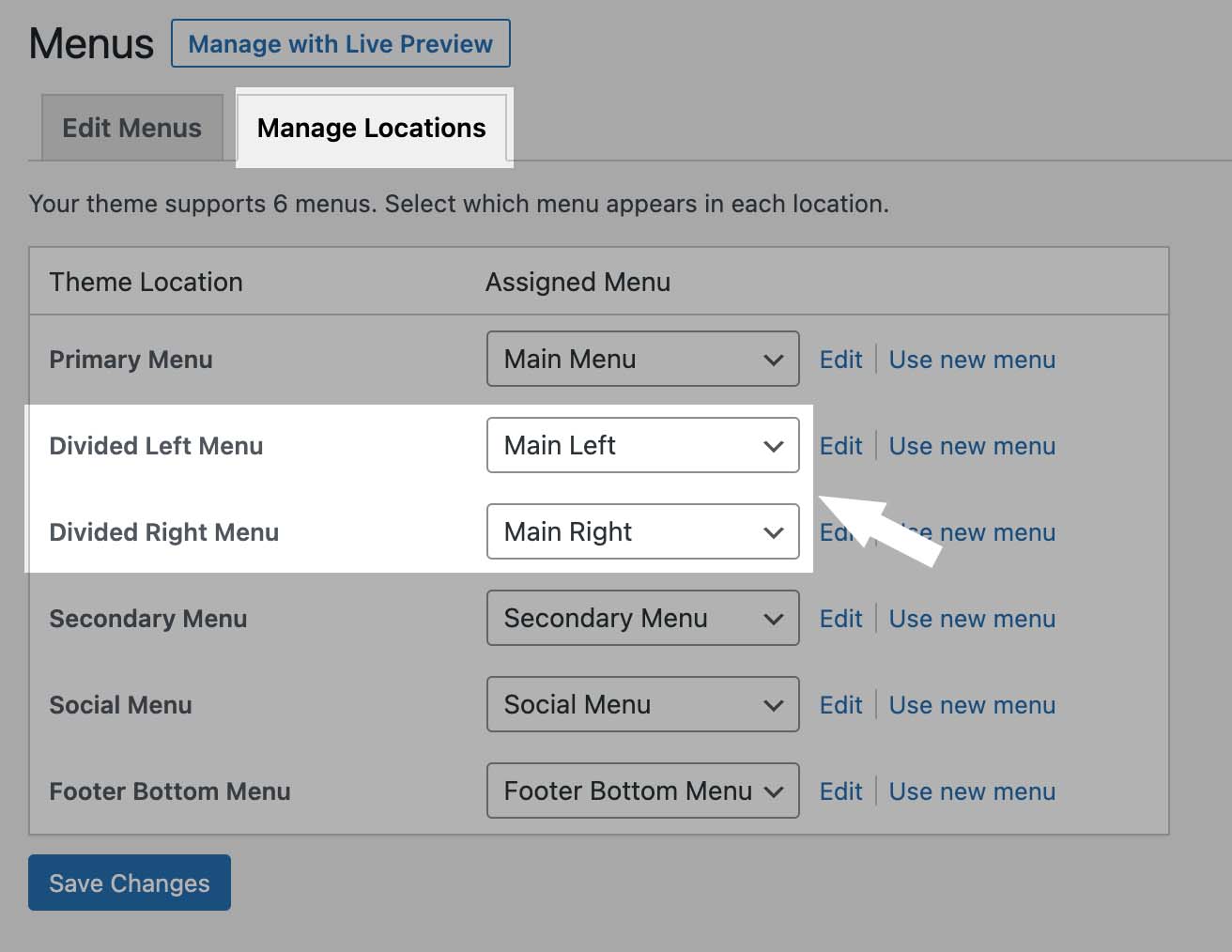
Task: Edit the Main Left menu
Action: click(x=839, y=445)
